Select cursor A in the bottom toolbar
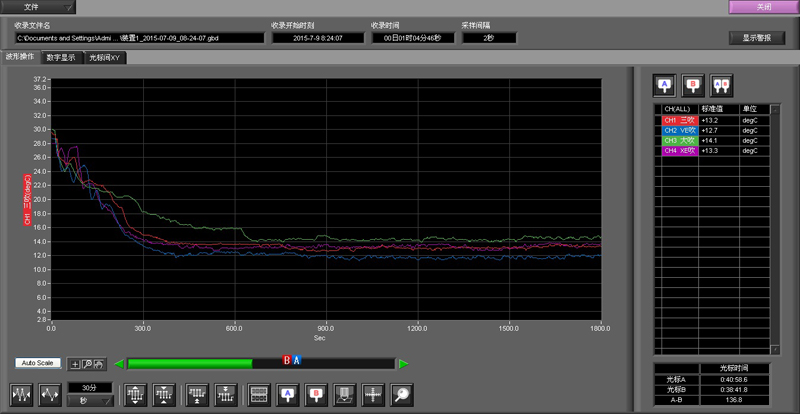The width and height of the screenshot is (800, 414). coord(287,395)
